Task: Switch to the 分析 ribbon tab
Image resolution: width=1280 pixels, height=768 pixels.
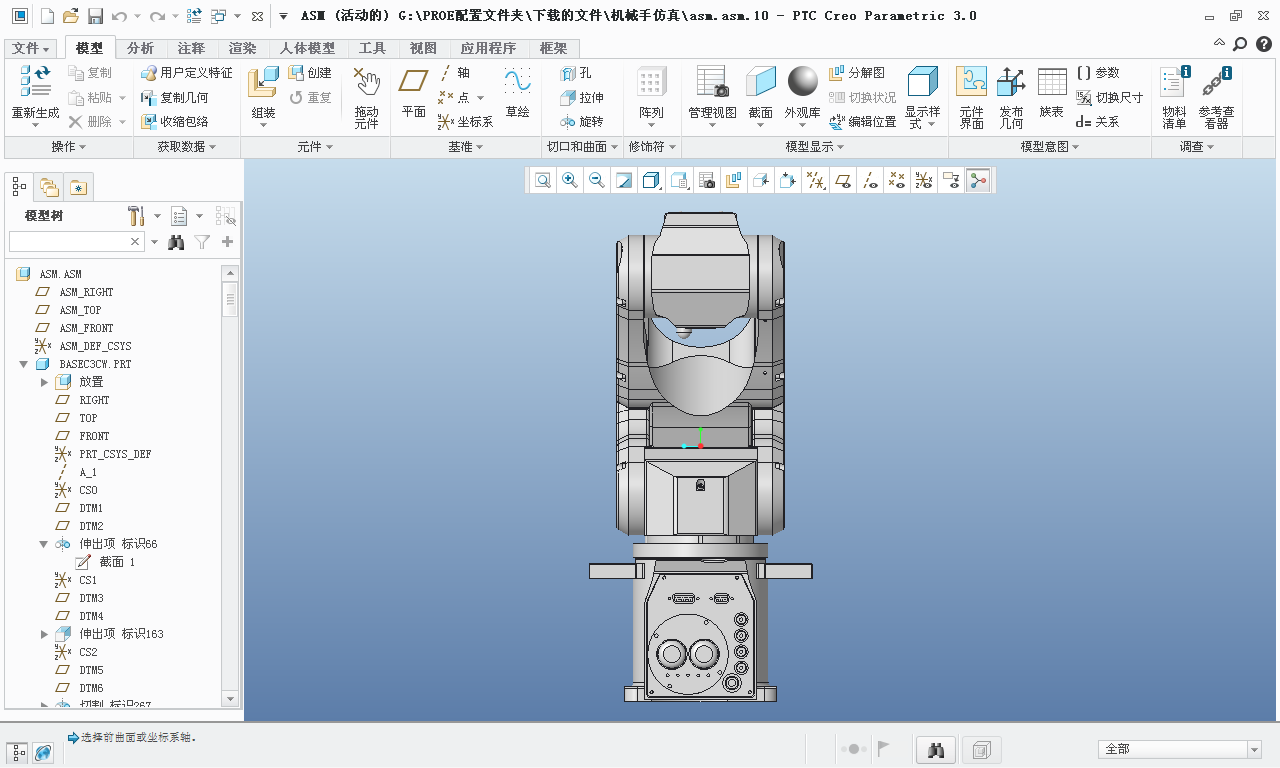Action: tap(140, 48)
